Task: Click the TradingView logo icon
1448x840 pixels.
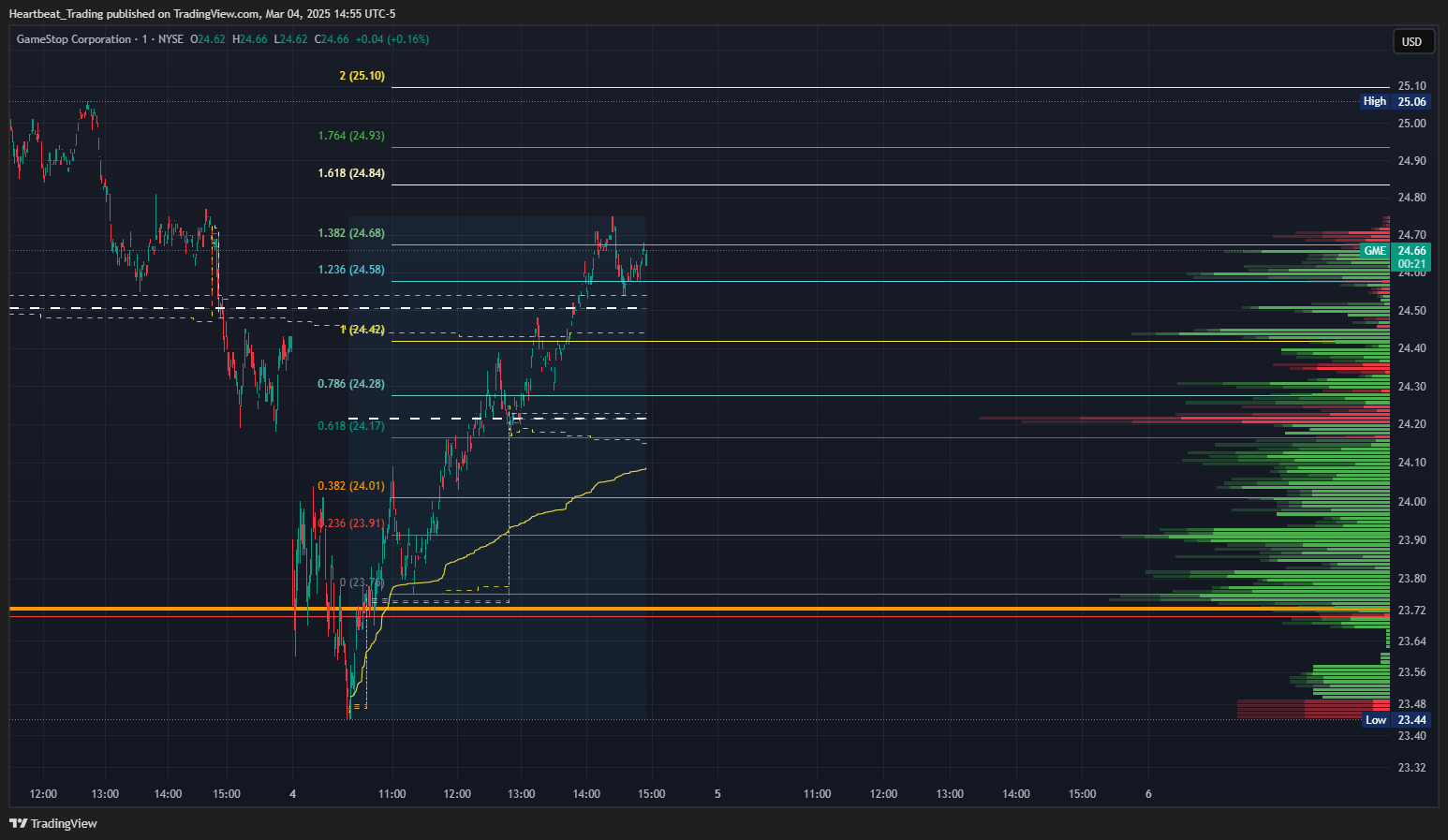Action: coord(18,823)
